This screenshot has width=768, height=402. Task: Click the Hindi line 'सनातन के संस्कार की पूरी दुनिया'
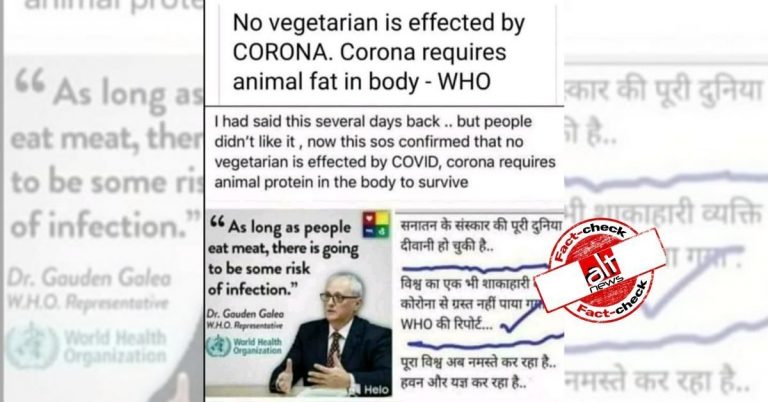click(x=481, y=226)
